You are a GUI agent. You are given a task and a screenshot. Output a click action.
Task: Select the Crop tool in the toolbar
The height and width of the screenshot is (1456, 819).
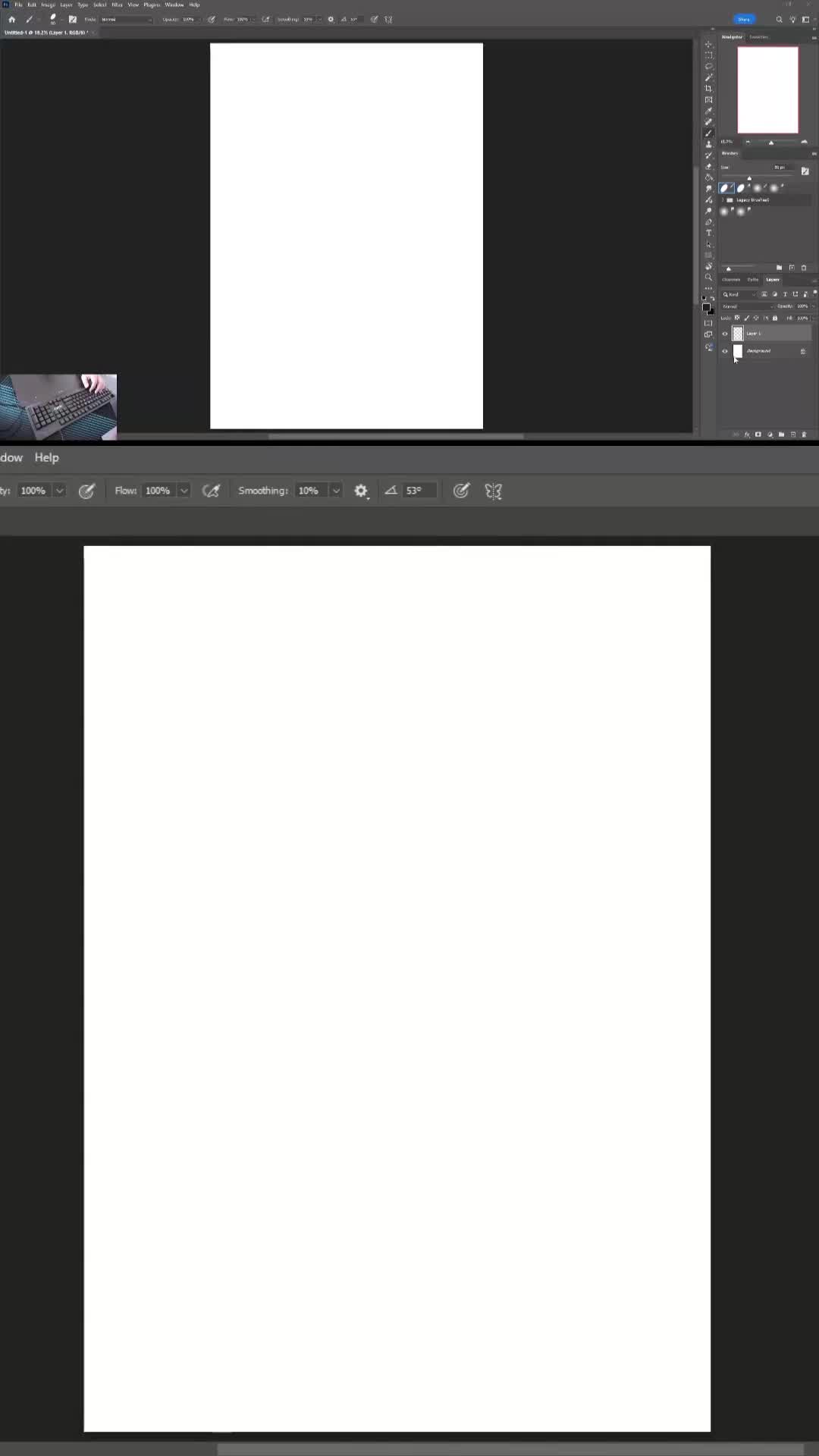click(709, 89)
